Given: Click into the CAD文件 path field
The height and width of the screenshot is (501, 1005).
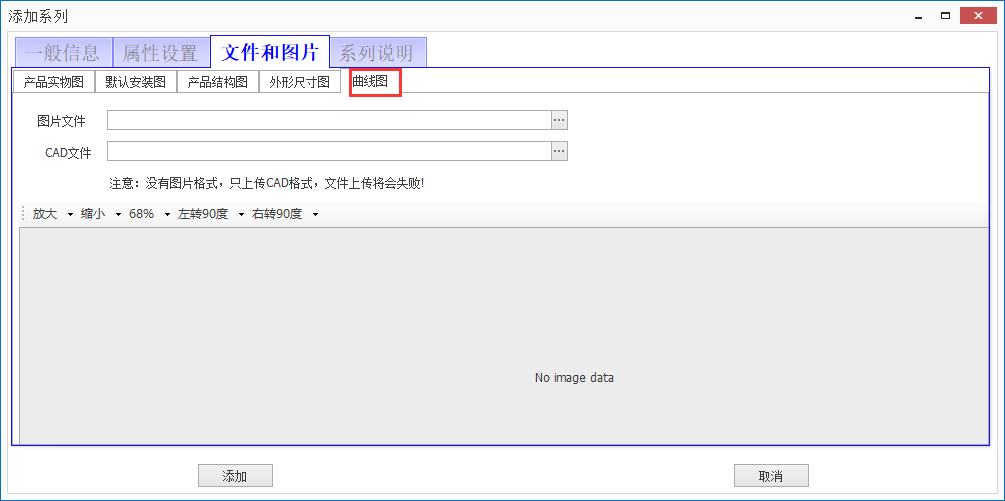Looking at the screenshot, I should [x=329, y=151].
